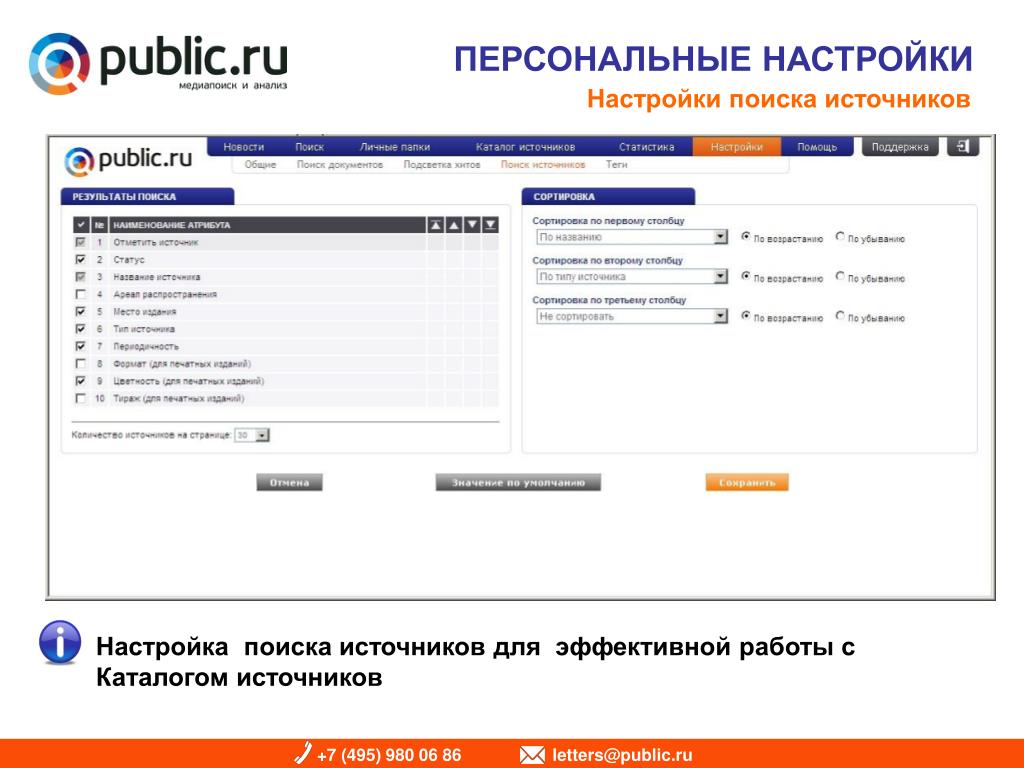Open sources-per-page count dropdown
The height and width of the screenshot is (768, 1024).
click(252, 435)
